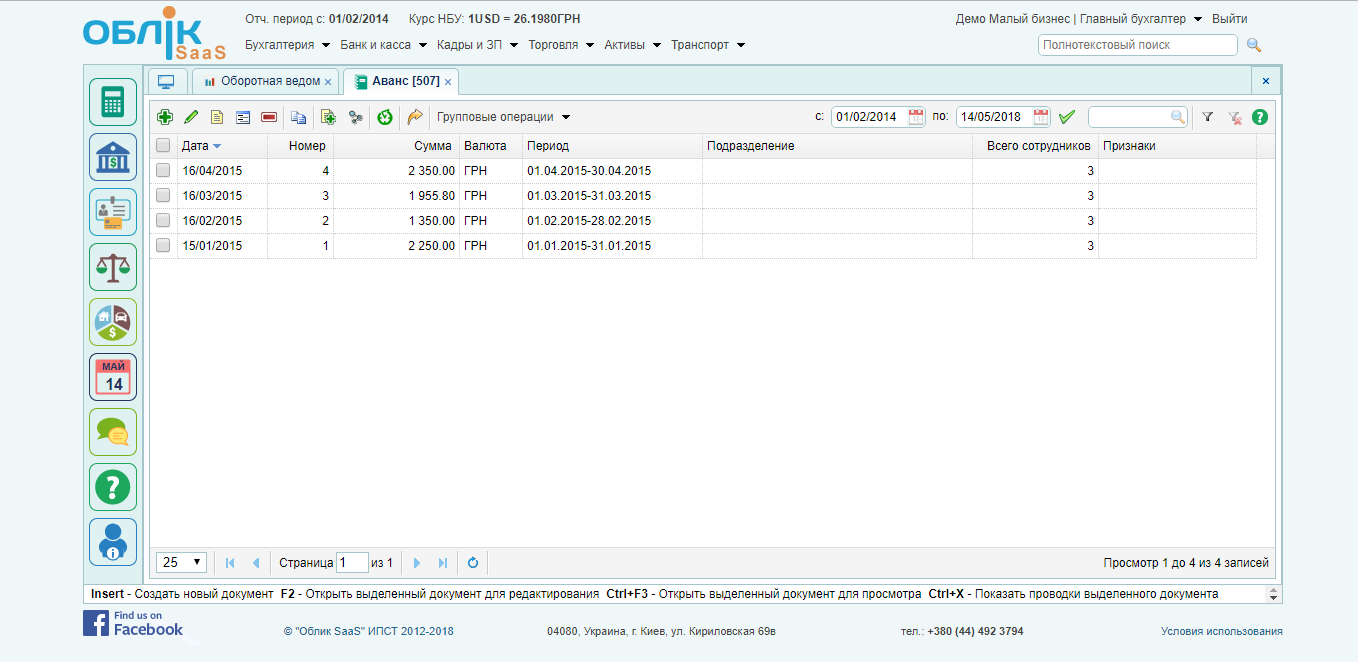
Task: Expand the Групповые операции dropdown
Action: tap(503, 117)
